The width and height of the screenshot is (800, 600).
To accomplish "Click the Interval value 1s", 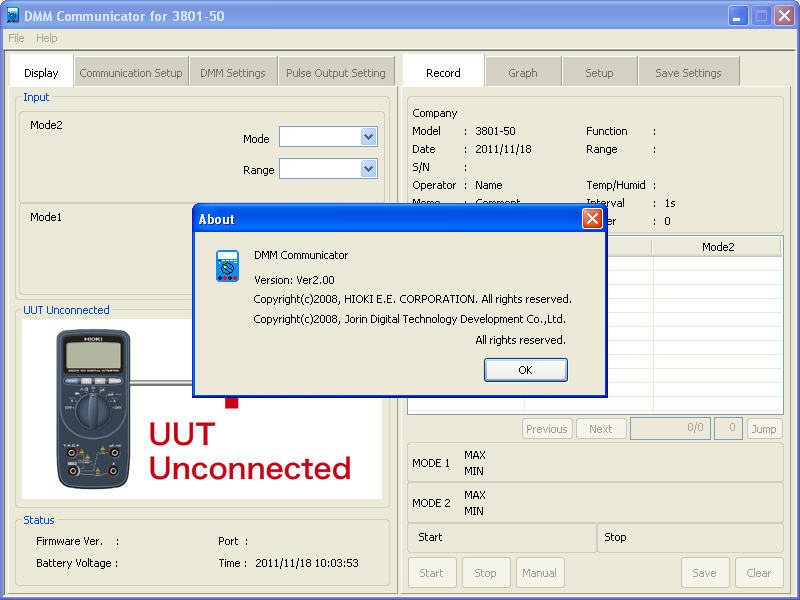I will [x=670, y=203].
